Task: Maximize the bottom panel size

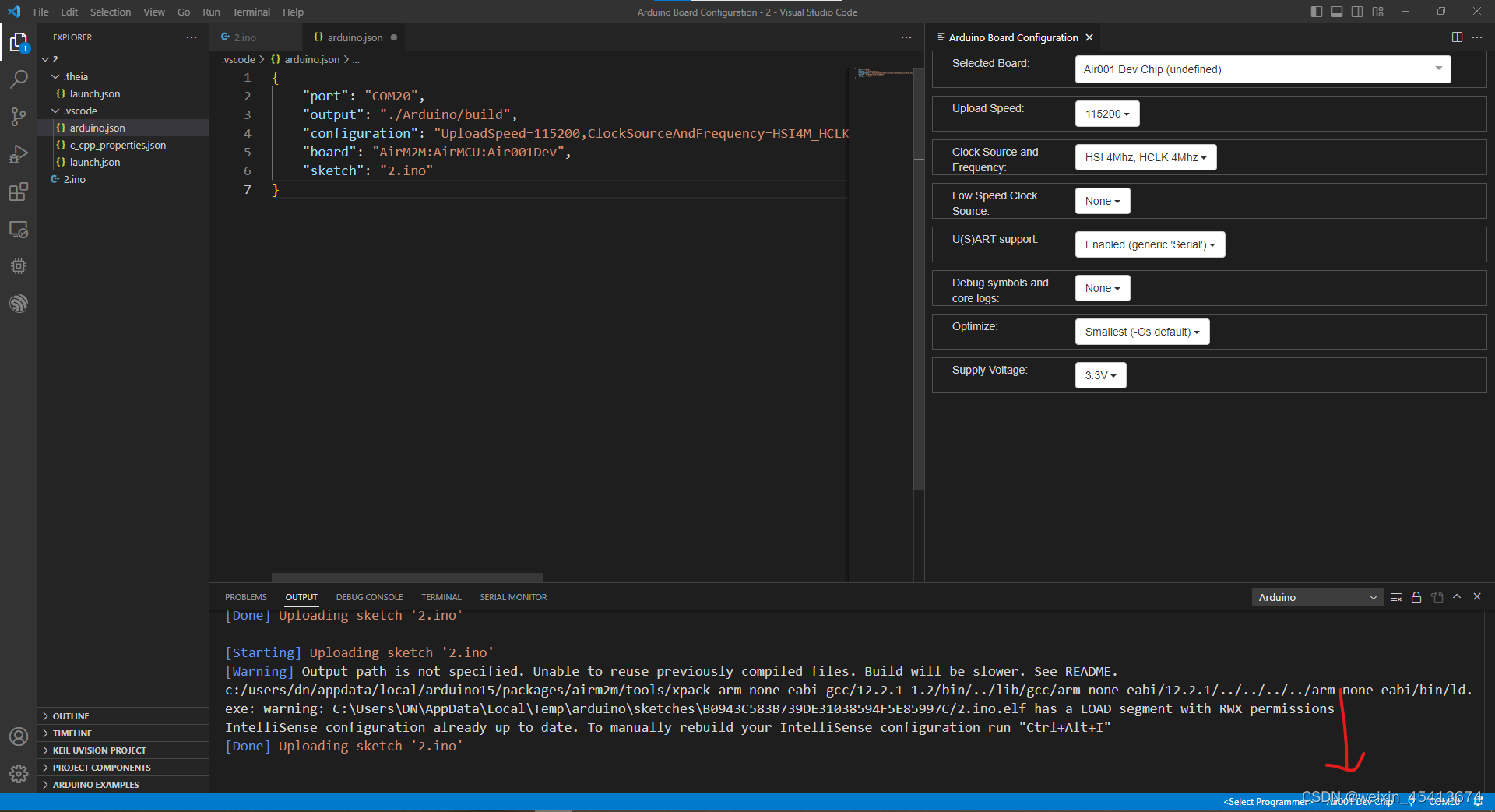Action: click(1457, 596)
